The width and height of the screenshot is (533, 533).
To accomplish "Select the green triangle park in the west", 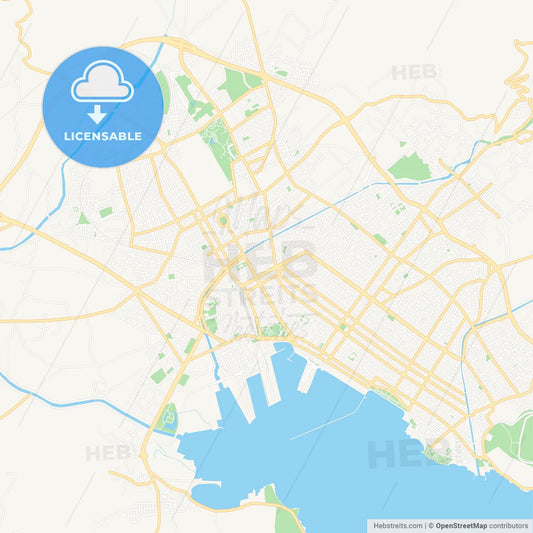I will tap(83, 218).
